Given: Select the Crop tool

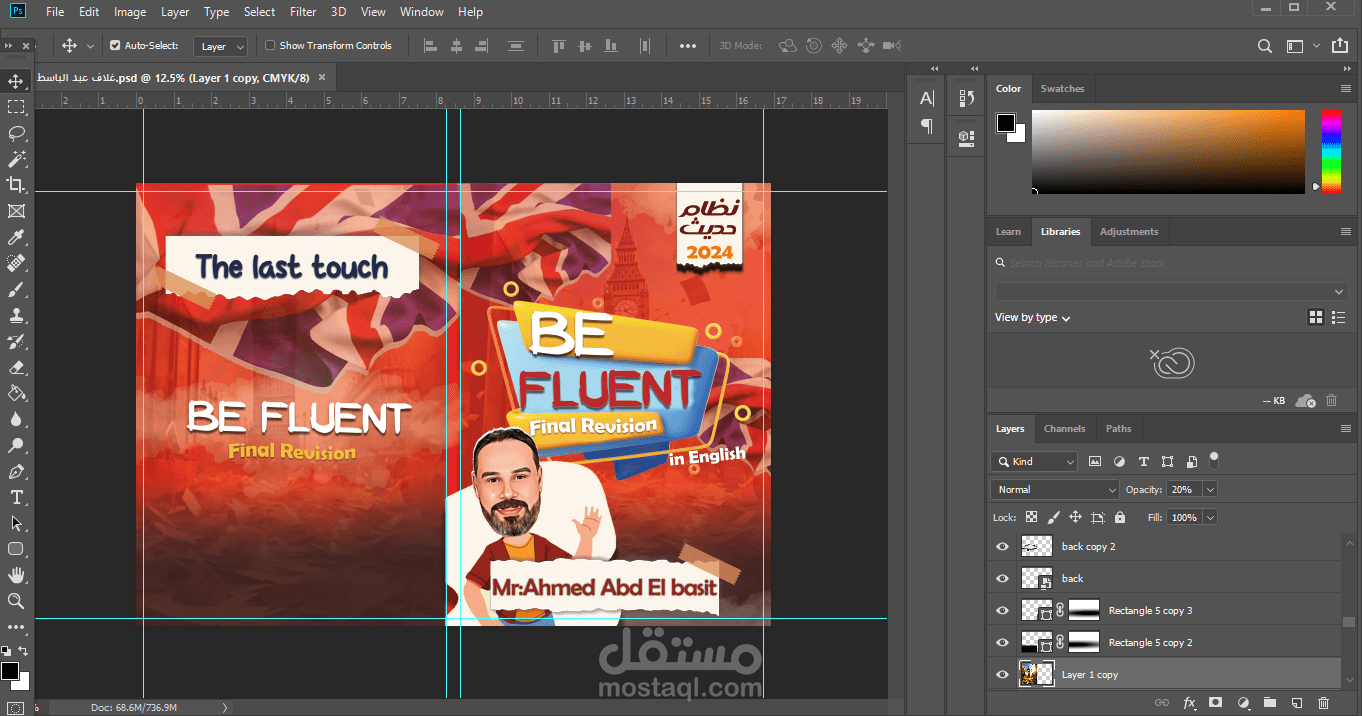Looking at the screenshot, I should [16, 185].
